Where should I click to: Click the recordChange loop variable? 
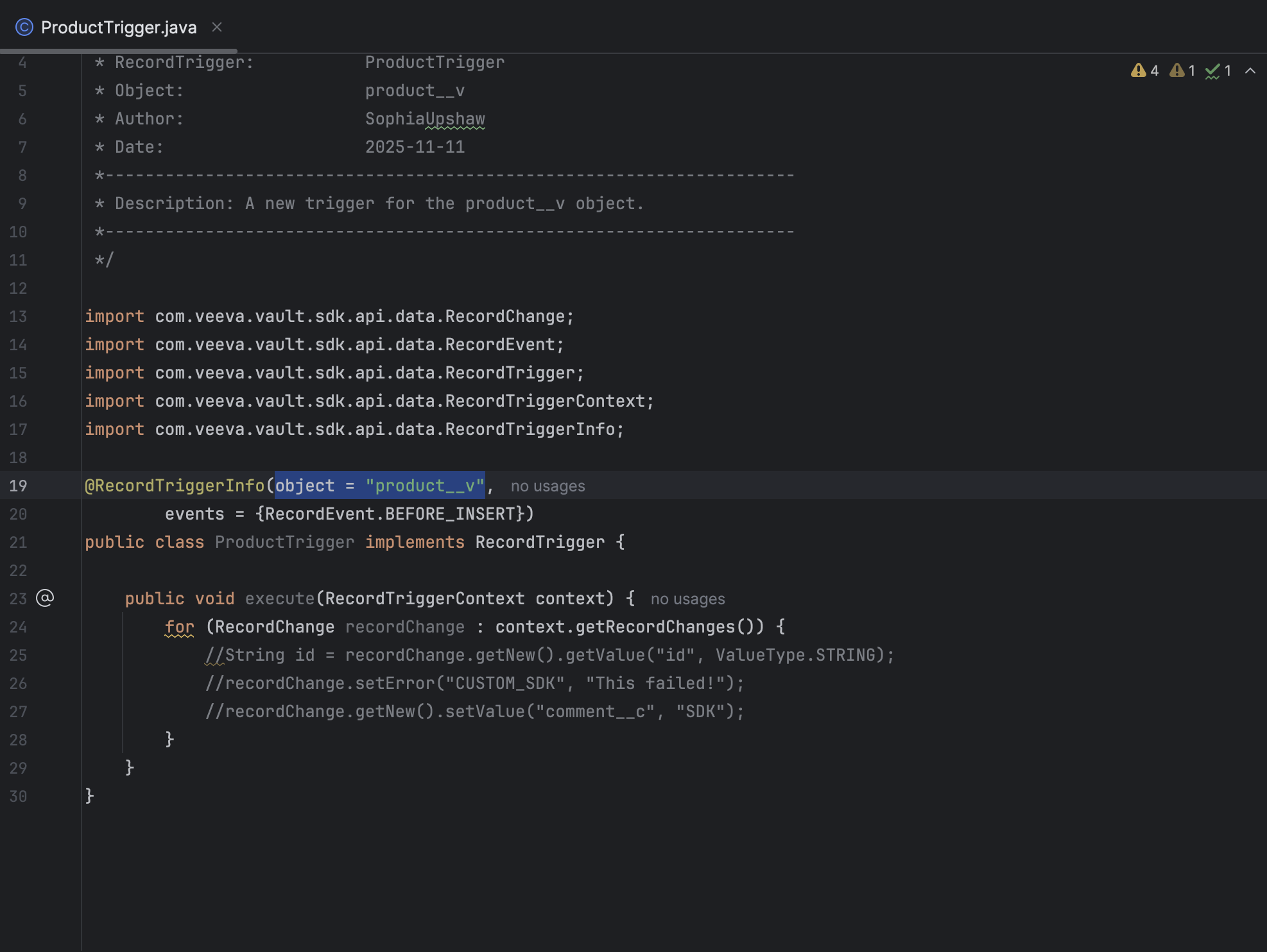pyautogui.click(x=404, y=627)
